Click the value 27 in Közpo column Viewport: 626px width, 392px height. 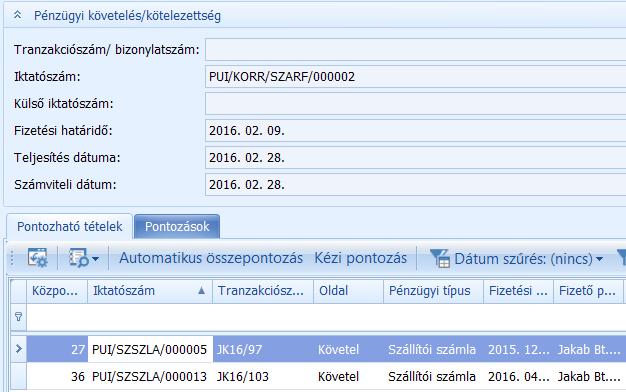[78, 350]
